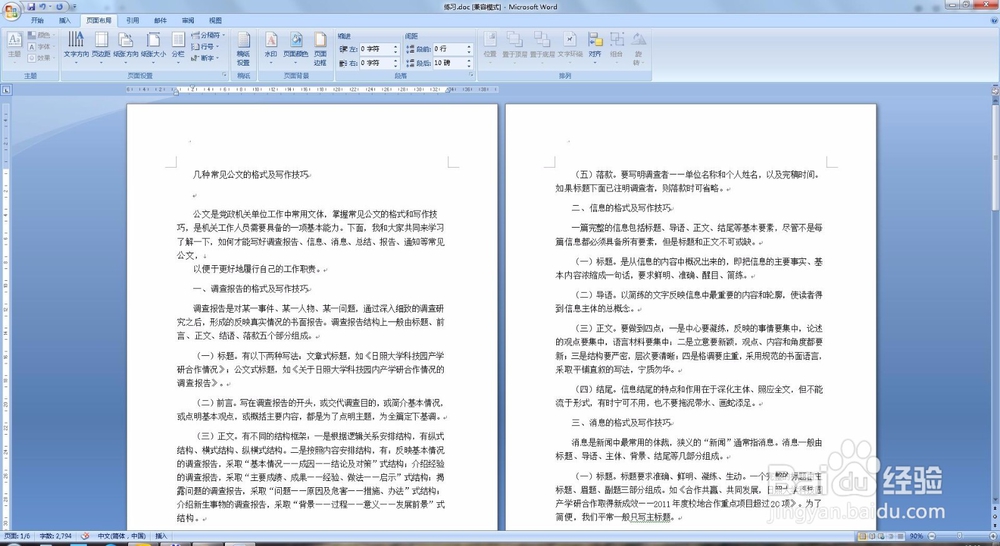This screenshot has height=546, width=1000.
Task: Open 页面设置 dialog launcher
Action: point(224,75)
